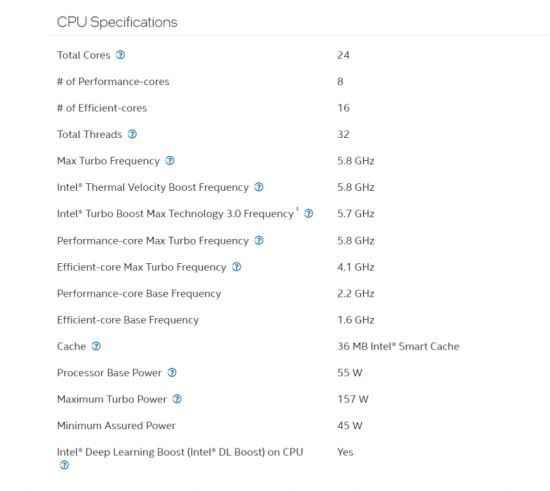Screen dimensions: 550x491
Task: Open Thermal Velocity Boost Frequency help icon
Action: point(259,187)
